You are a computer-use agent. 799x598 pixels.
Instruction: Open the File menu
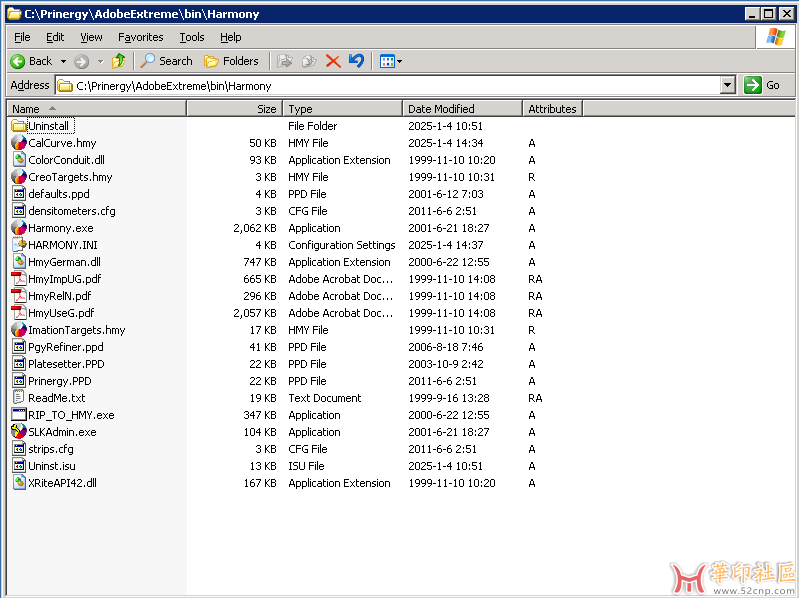(22, 37)
